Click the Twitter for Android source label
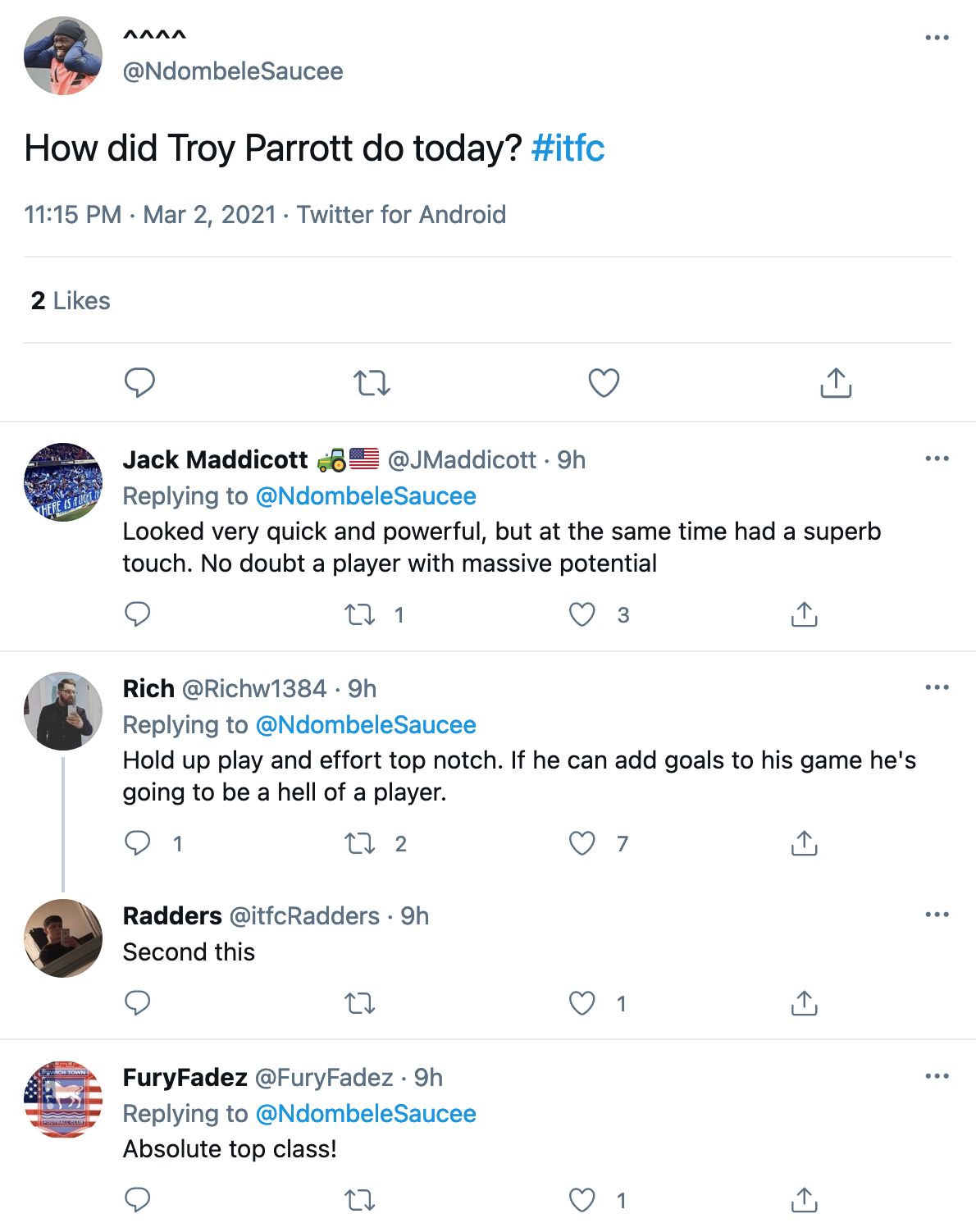976x1232 pixels. (x=401, y=215)
